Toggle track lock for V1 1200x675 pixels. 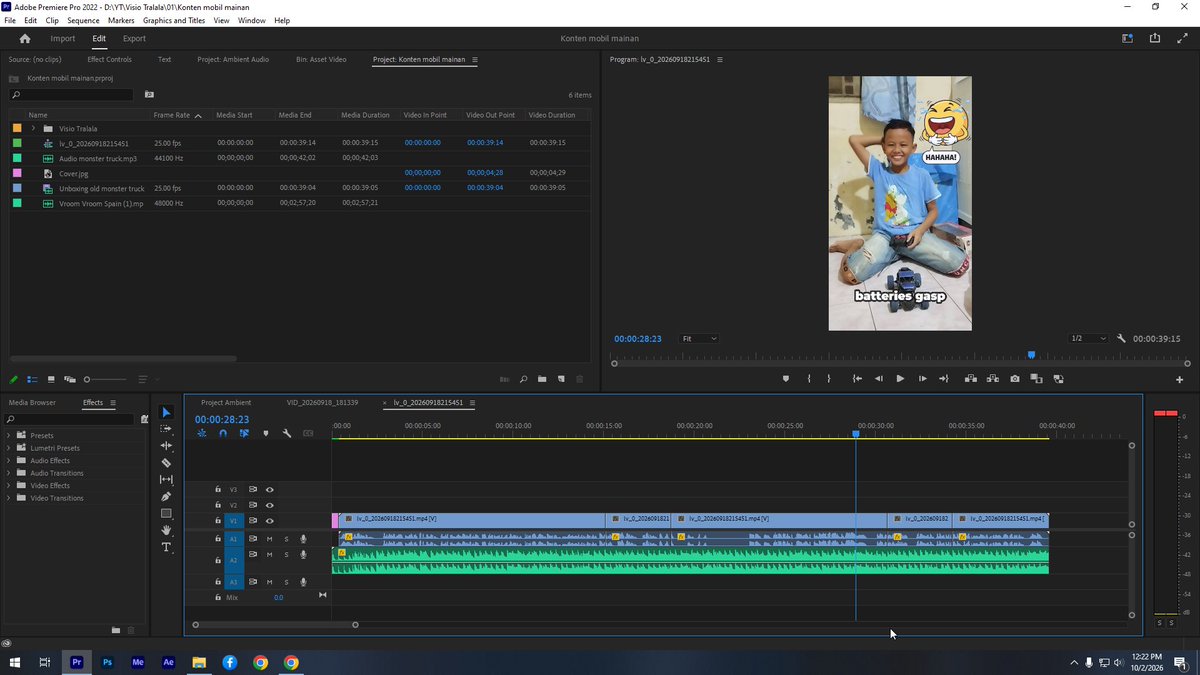pyautogui.click(x=218, y=521)
